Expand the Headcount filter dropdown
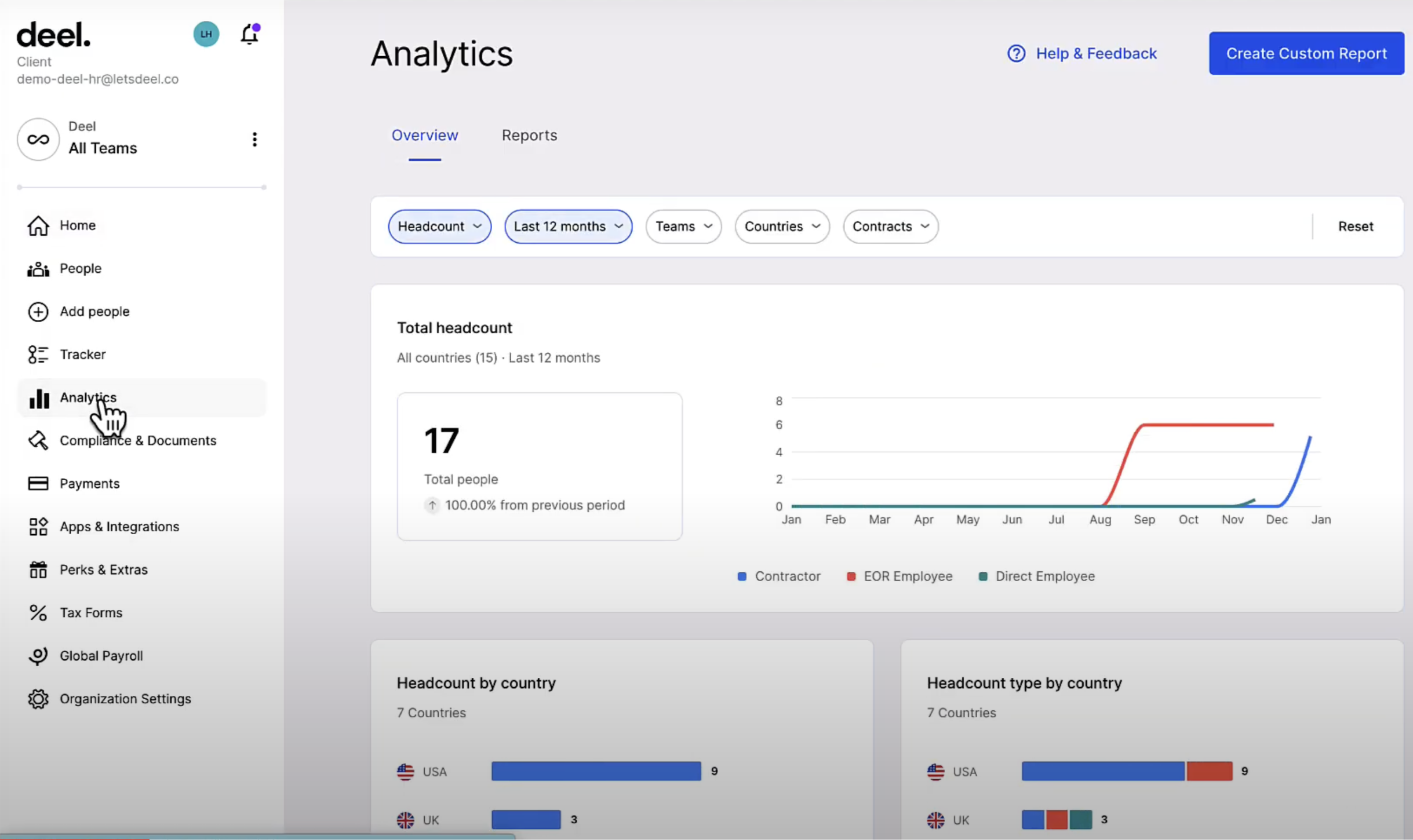Screen dimensions: 1413x840 pos(439,227)
